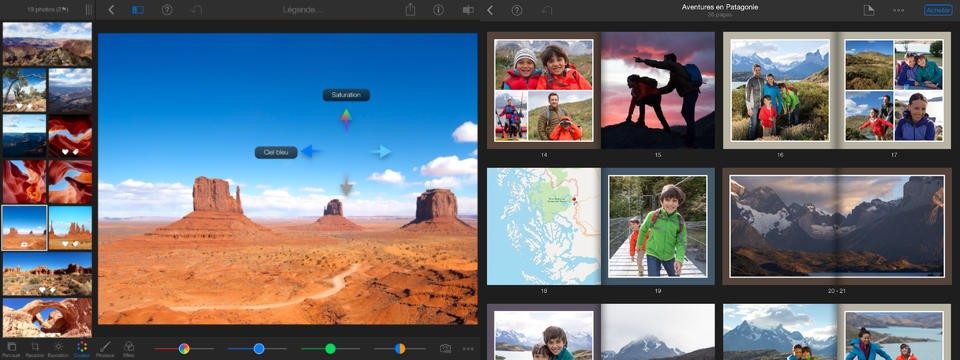Open book page 17 four-photo grid
This screenshot has width=960, height=360.
[894, 90]
